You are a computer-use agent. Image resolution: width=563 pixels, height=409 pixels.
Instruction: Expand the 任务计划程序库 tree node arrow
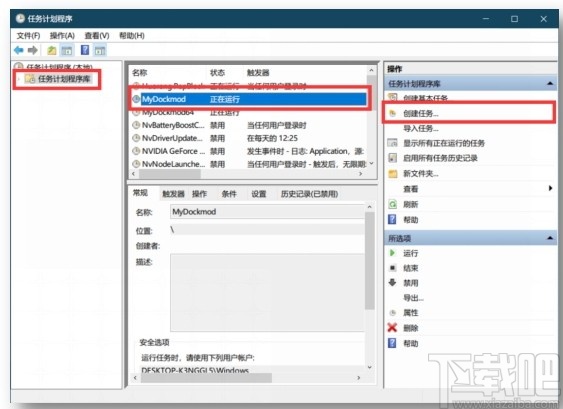click(x=18, y=79)
